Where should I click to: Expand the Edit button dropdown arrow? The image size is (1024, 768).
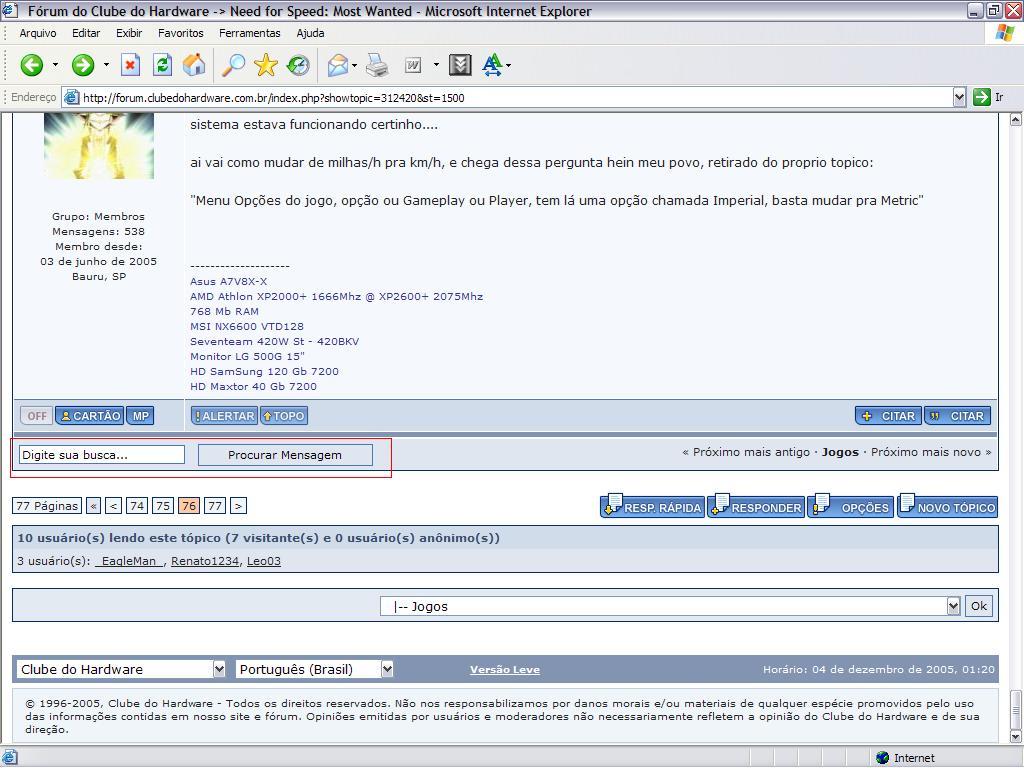click(436, 65)
